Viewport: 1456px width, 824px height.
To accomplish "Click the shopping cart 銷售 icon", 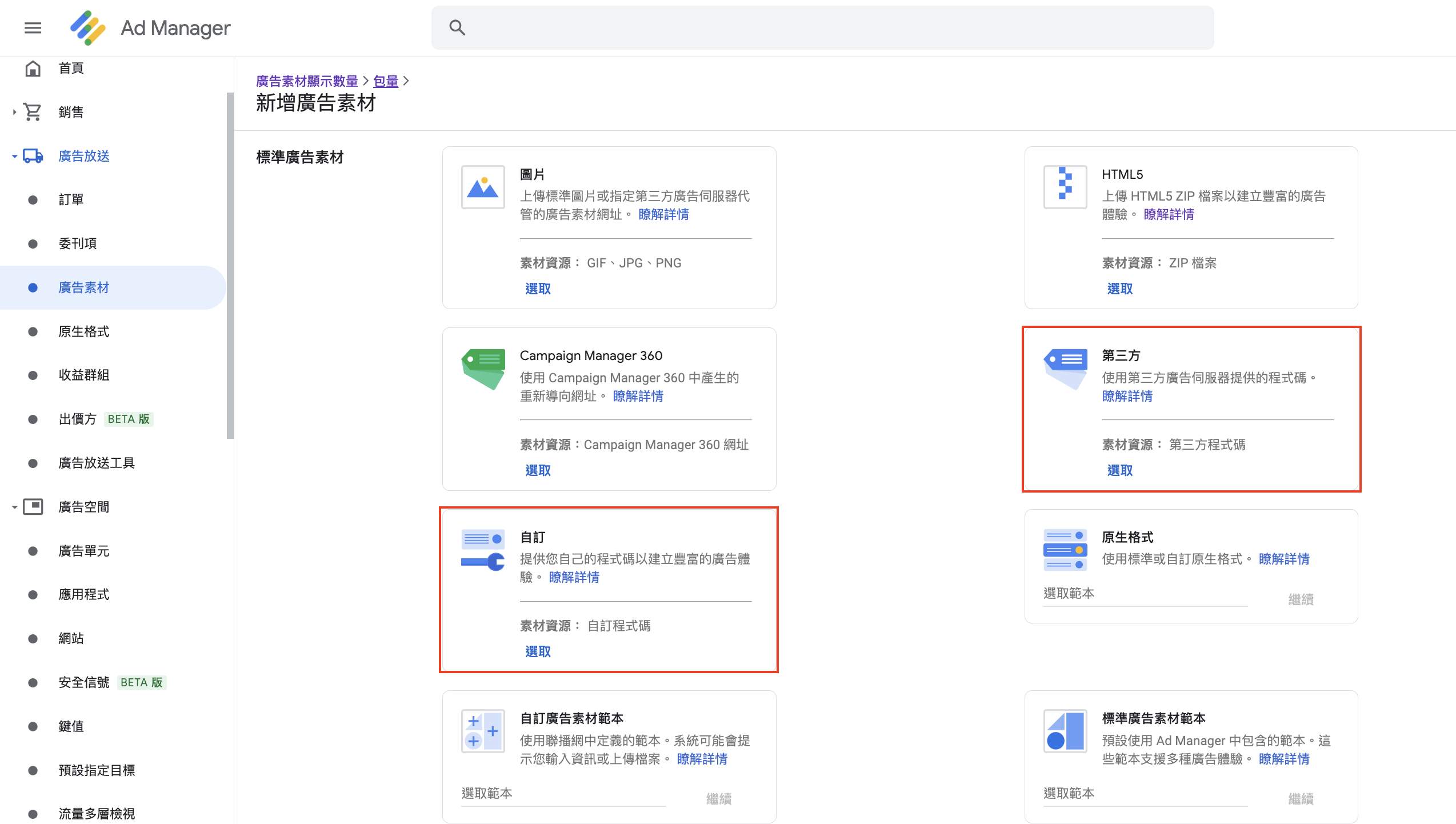I will (x=33, y=112).
